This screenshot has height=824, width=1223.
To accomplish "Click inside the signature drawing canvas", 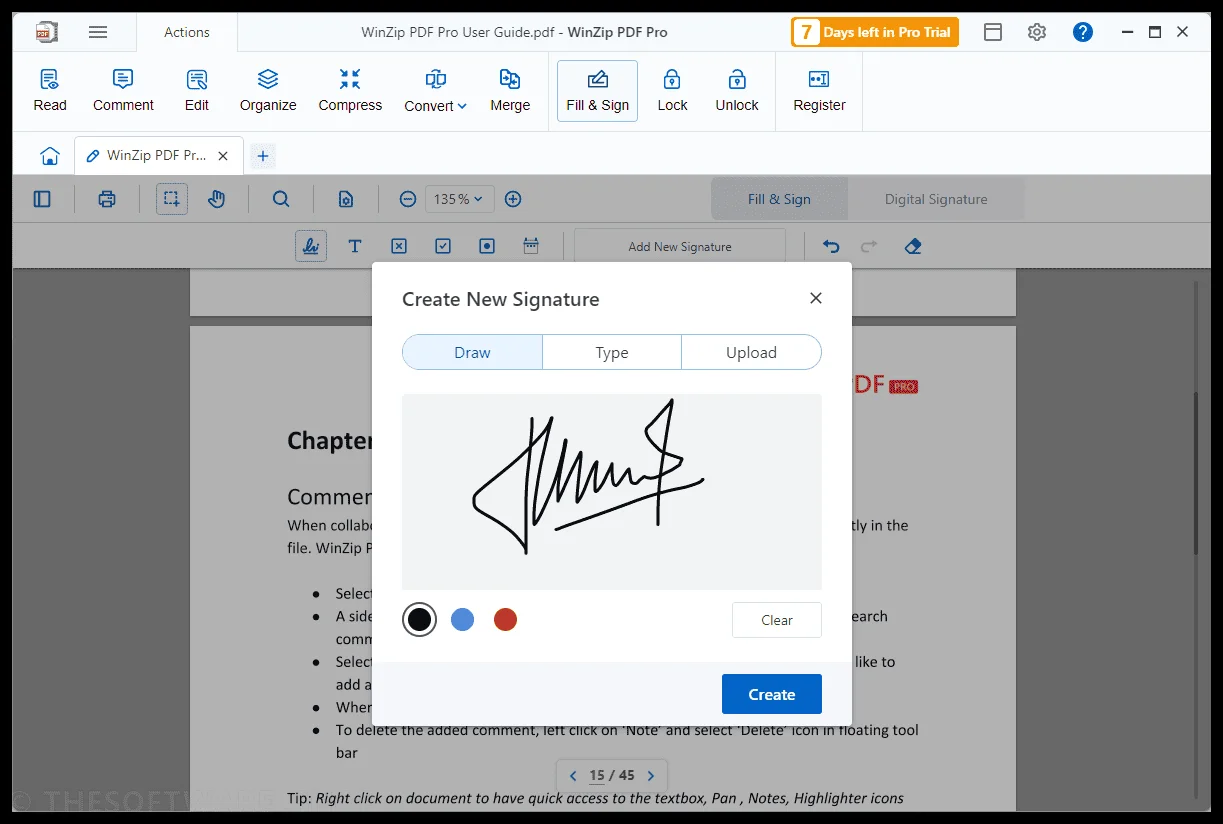I will (612, 491).
